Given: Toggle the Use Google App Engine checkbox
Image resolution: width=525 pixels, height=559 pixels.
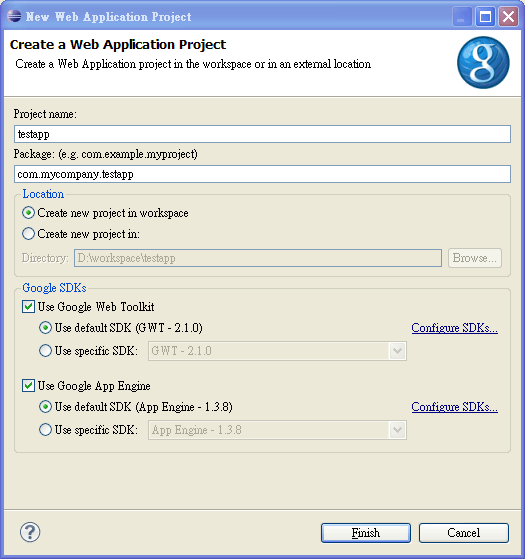Looking at the screenshot, I should (x=86, y=386).
